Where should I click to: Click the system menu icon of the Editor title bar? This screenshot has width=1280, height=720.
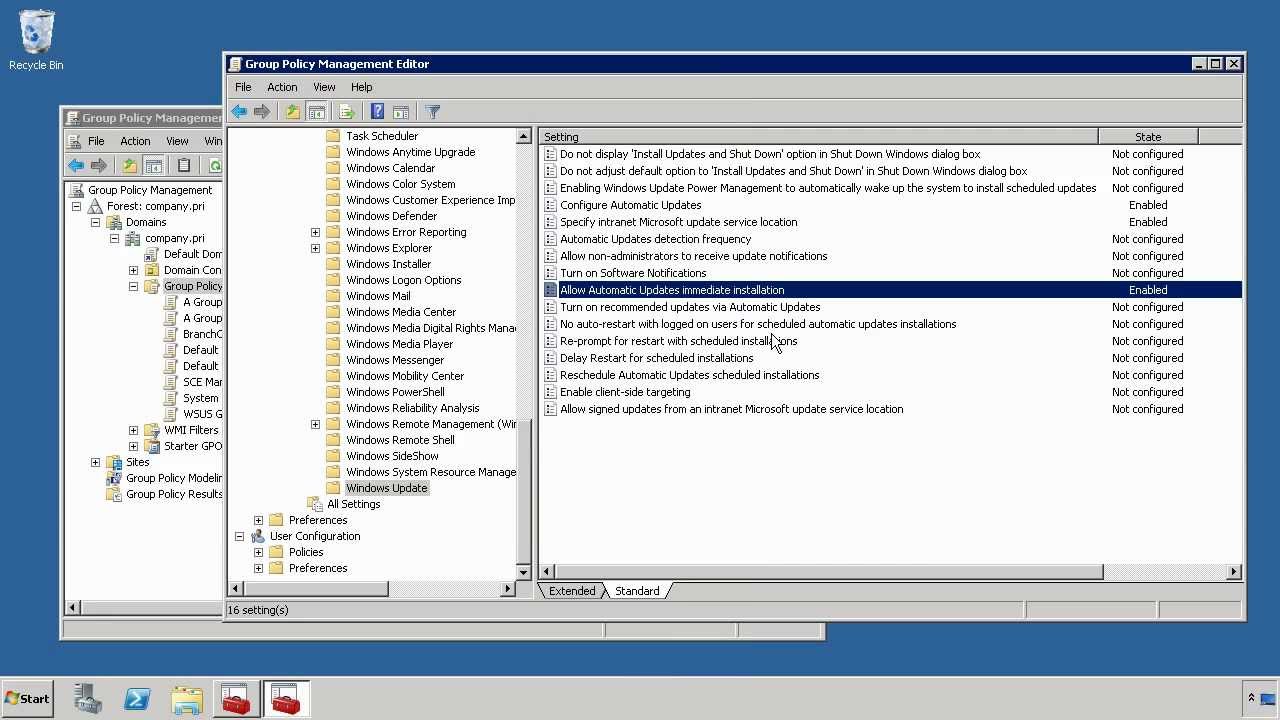pos(235,64)
